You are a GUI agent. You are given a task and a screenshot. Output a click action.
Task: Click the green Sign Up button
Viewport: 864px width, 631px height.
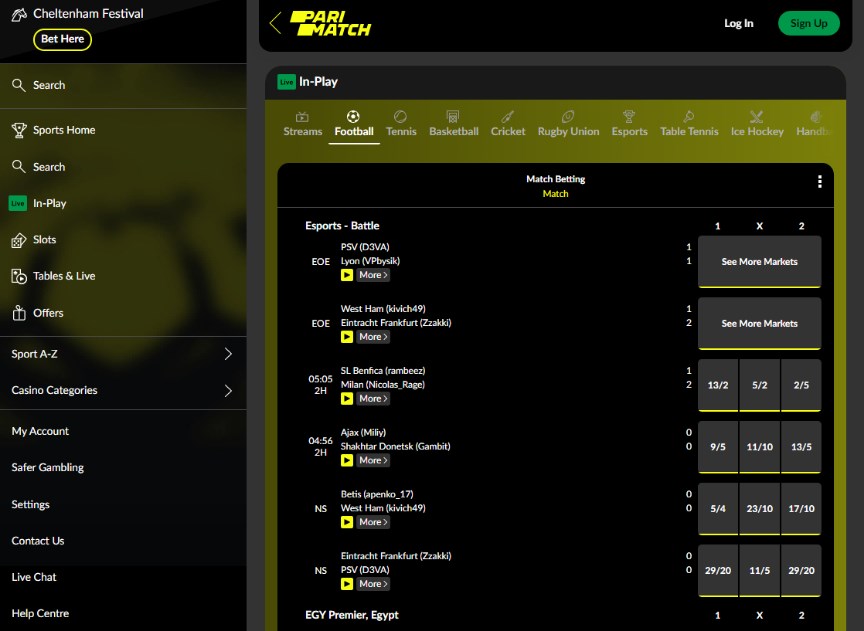808,23
